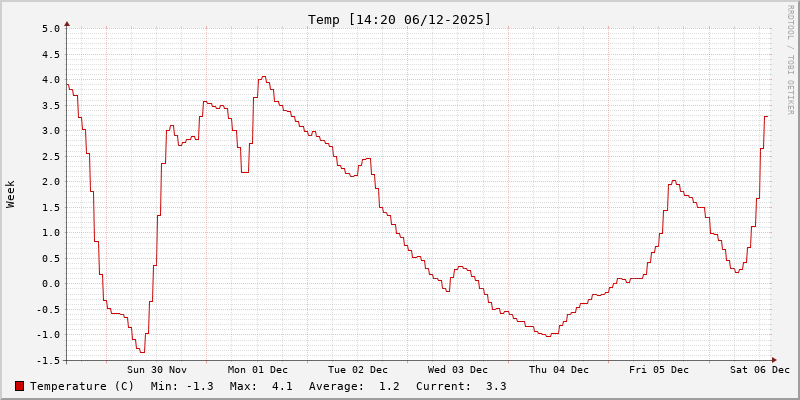Click the y-axis arrowhead at top
This screenshot has width=800, height=400.
tap(67, 22)
